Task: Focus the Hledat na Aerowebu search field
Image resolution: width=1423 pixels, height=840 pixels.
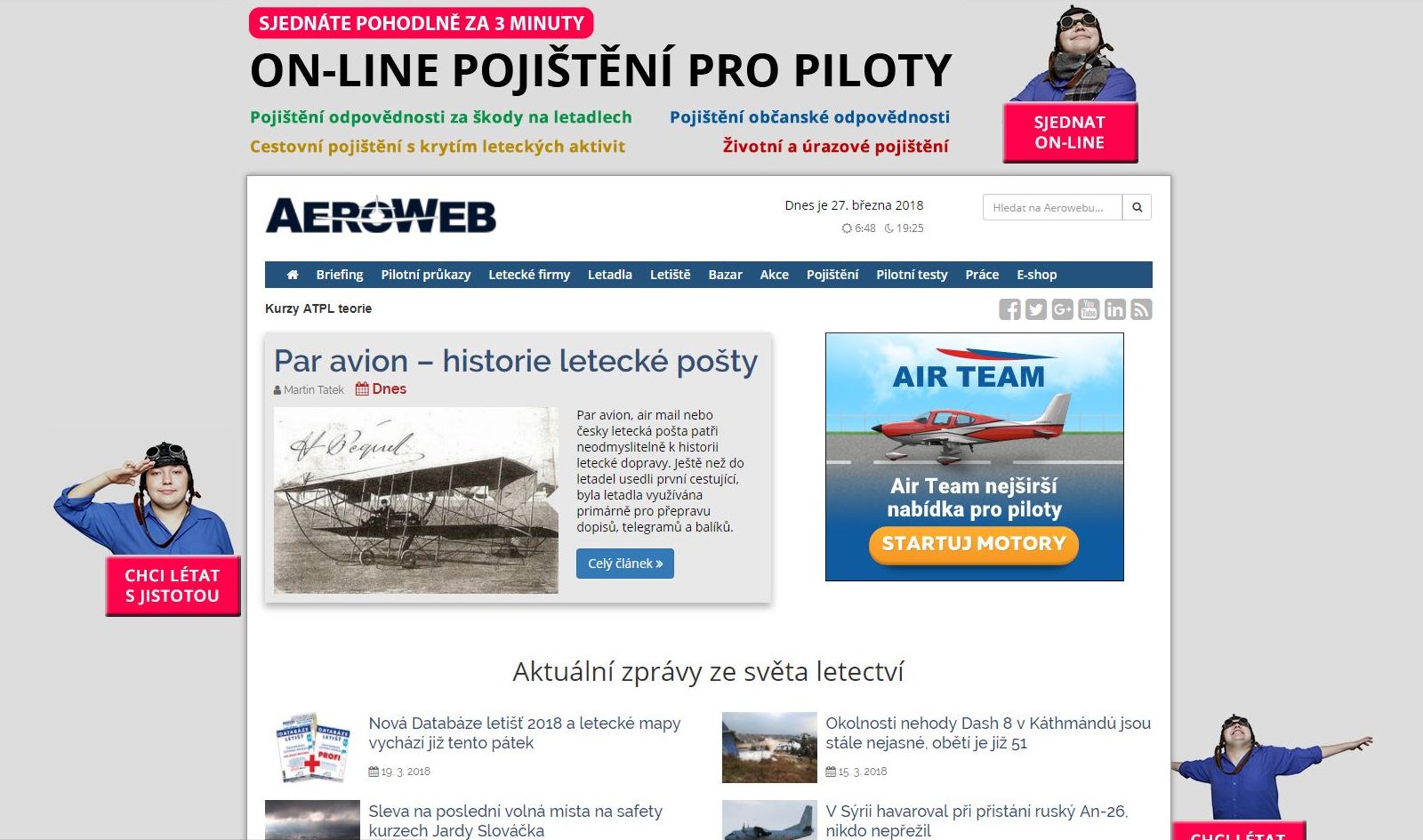Action: click(1052, 207)
